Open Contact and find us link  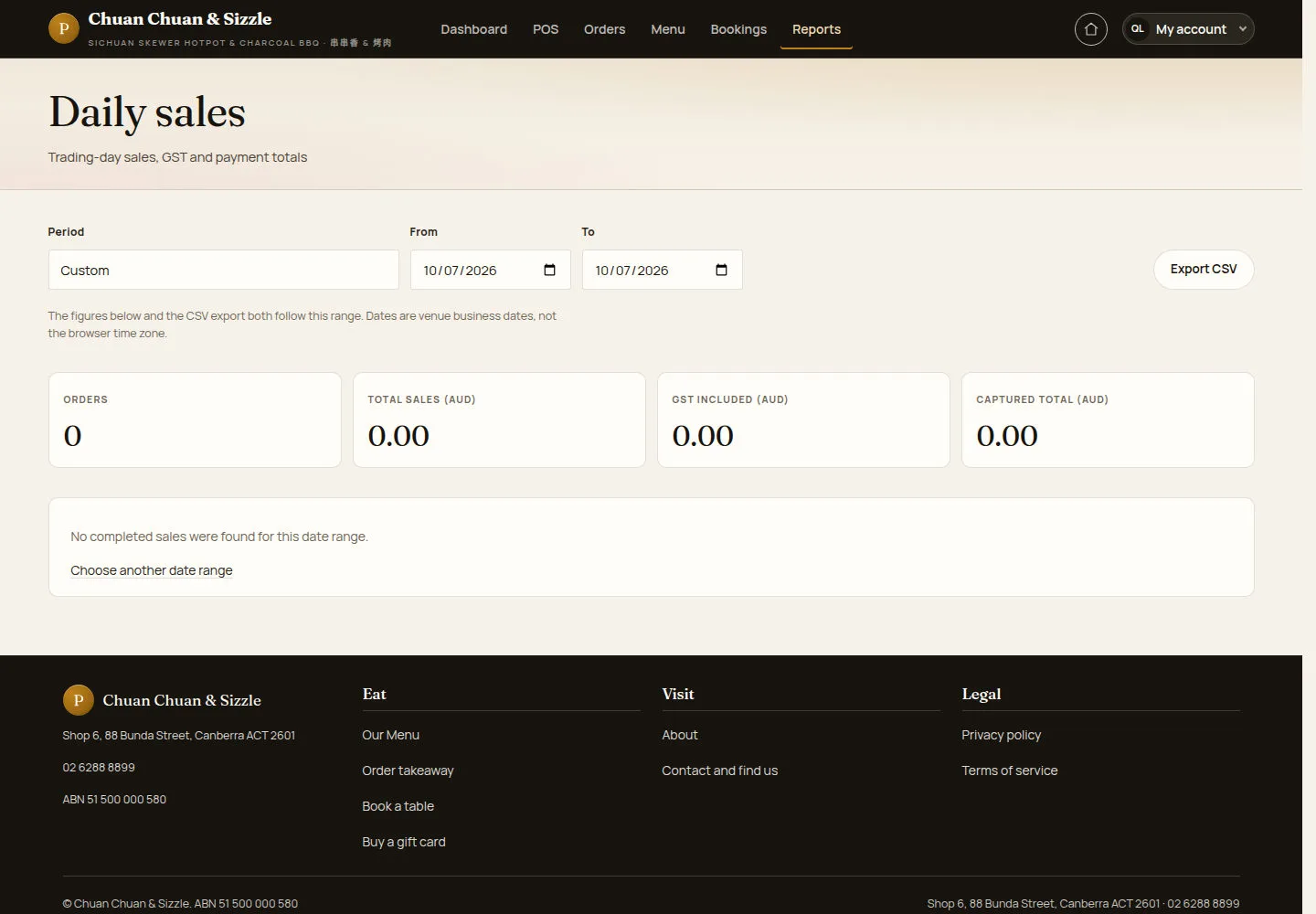(719, 771)
